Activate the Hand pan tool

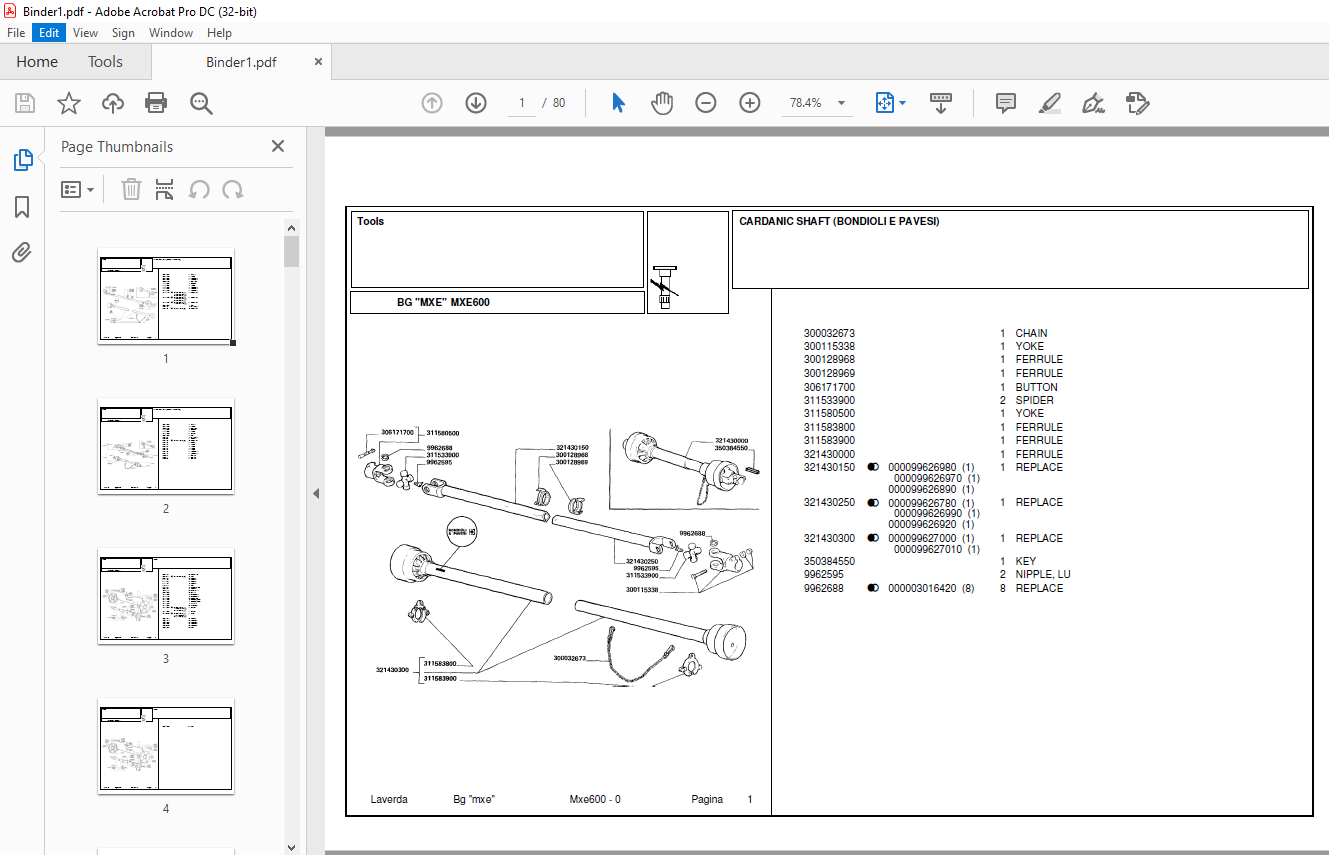pos(662,103)
